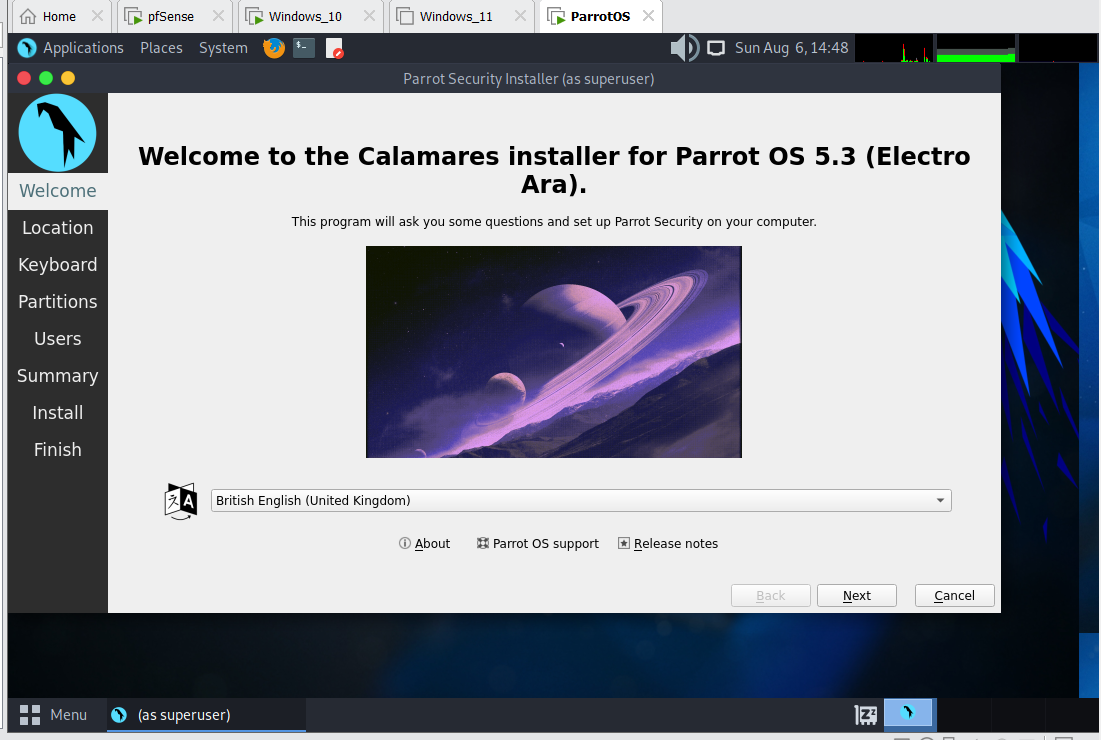Click the Parrot logo in installer sidebar
The image size is (1101, 740).
tap(58, 133)
